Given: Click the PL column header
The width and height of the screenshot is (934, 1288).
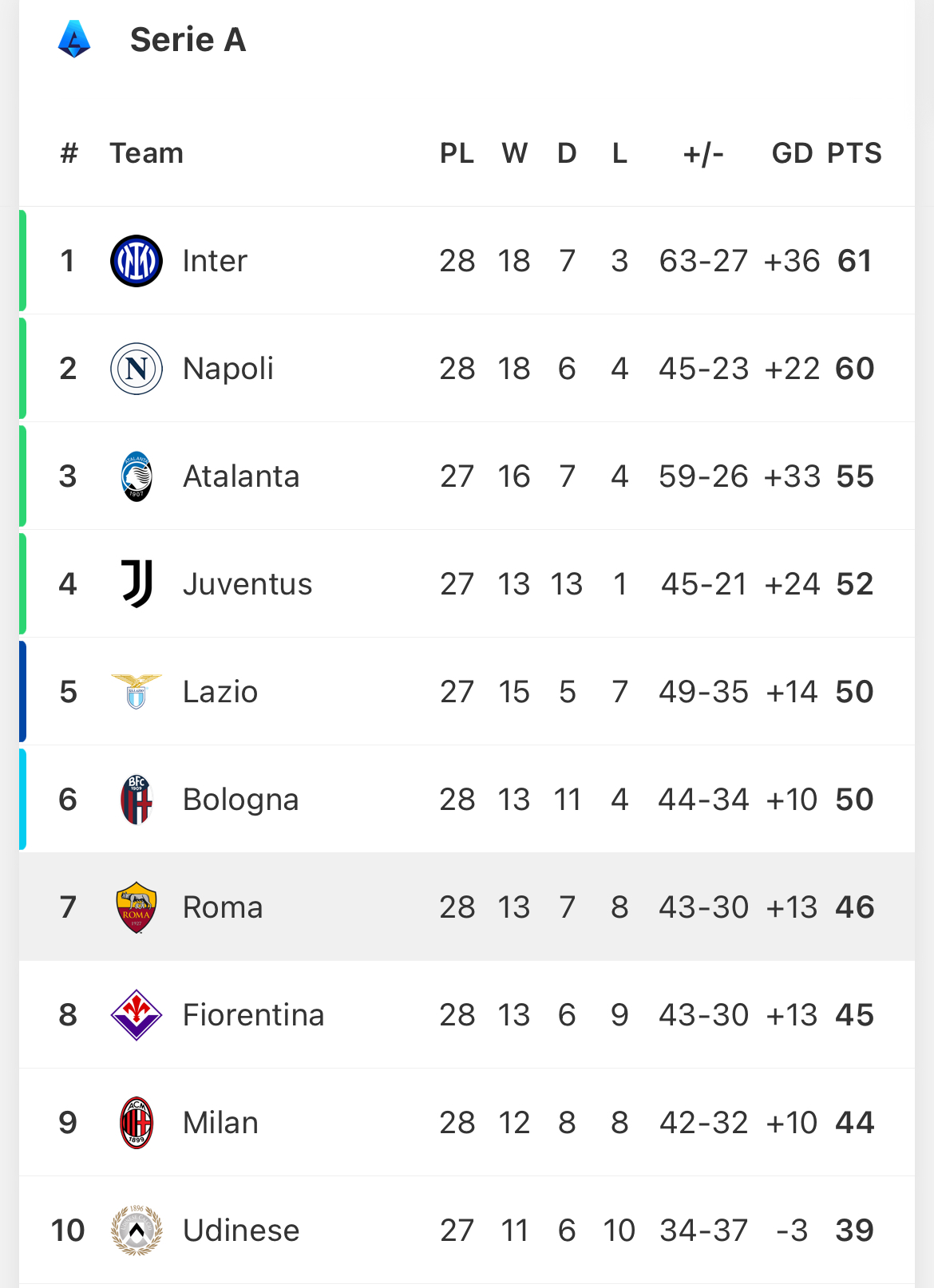Looking at the screenshot, I should [457, 152].
